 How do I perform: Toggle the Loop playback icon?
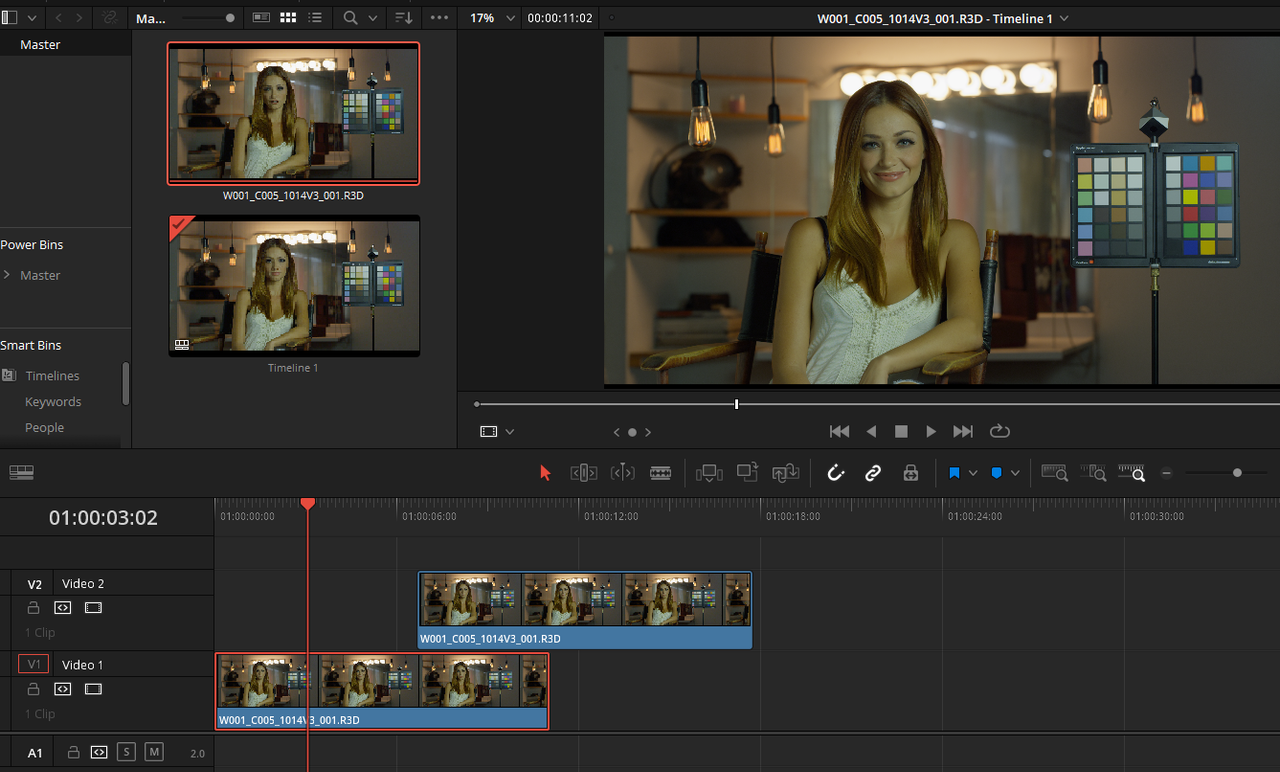pyautogui.click(x=999, y=431)
